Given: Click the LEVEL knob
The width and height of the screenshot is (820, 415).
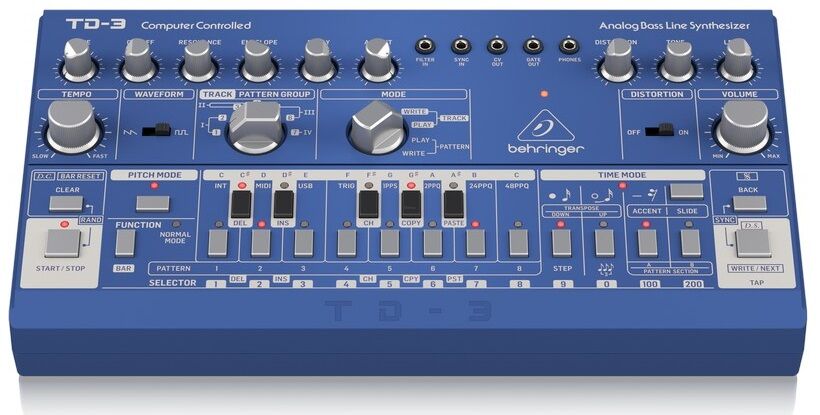Looking at the screenshot, I should click(737, 60).
